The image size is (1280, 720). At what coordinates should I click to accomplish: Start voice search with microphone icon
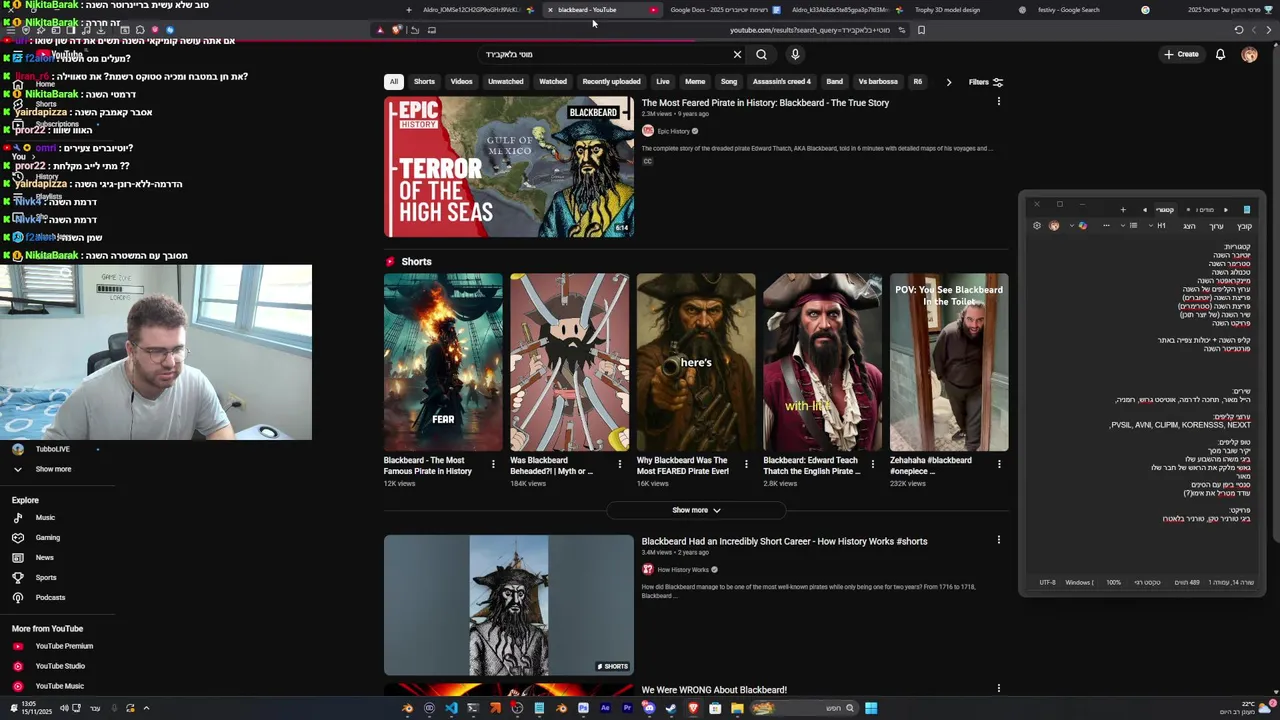click(x=795, y=55)
